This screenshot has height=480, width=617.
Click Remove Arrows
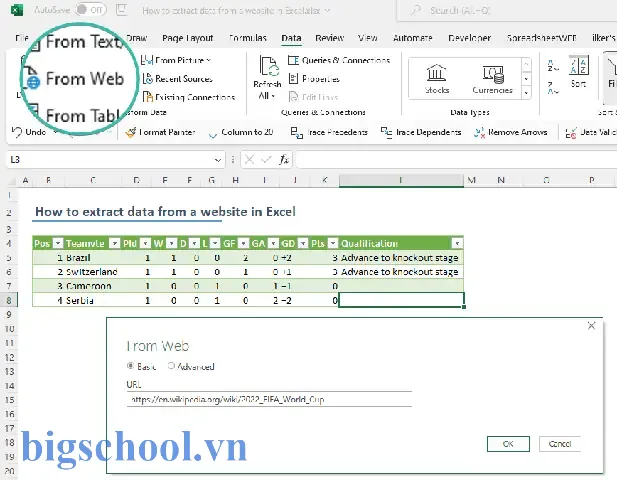pos(510,132)
